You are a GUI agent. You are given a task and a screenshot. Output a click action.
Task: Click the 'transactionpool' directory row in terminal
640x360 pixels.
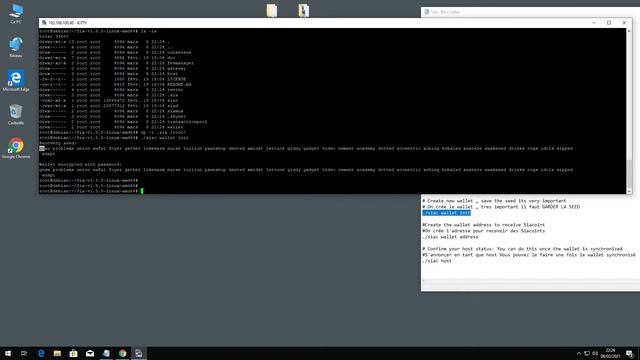[123, 122]
